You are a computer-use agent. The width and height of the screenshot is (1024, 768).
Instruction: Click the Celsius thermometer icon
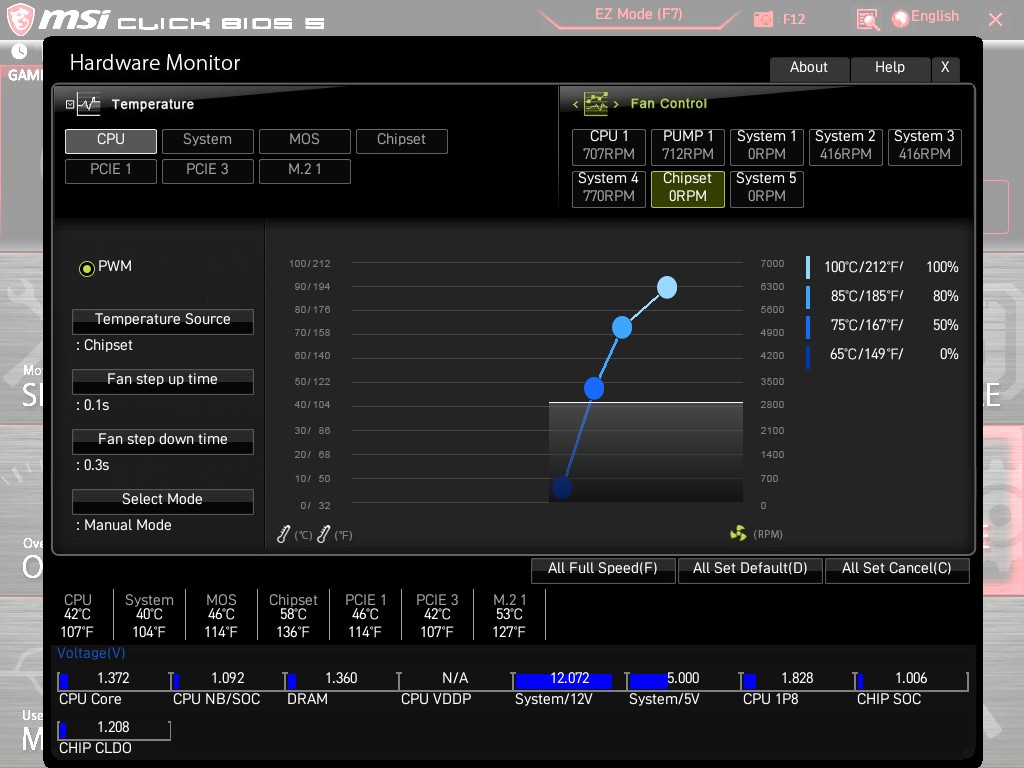pos(283,534)
